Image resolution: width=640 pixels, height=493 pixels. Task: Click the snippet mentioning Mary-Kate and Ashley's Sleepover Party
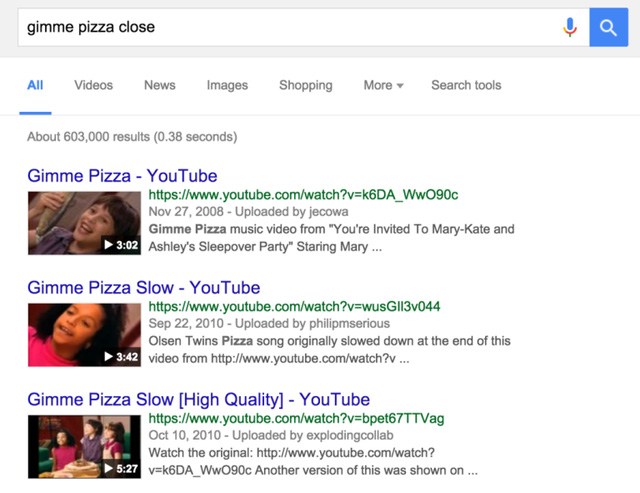(x=331, y=238)
